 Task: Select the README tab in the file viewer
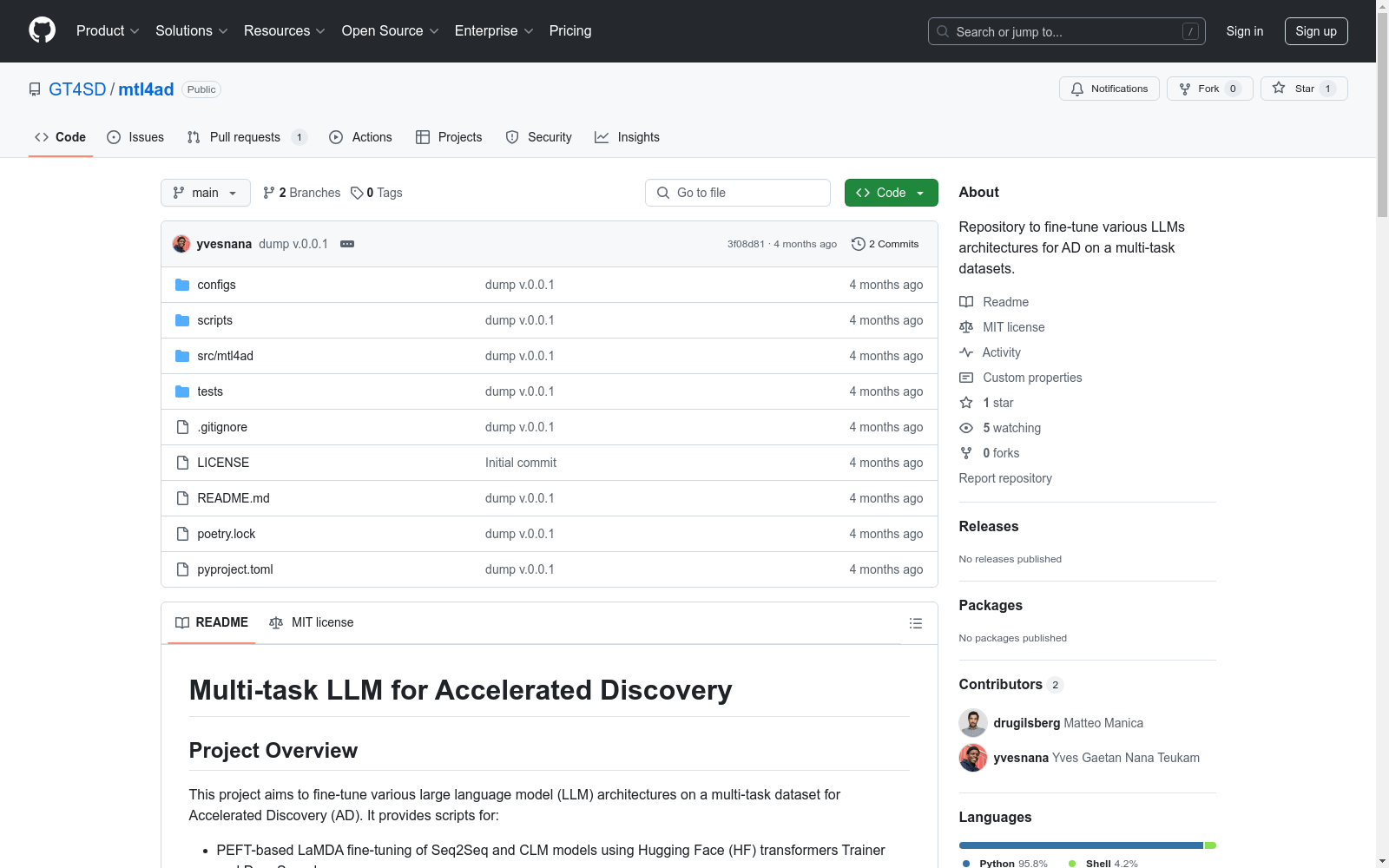point(212,622)
